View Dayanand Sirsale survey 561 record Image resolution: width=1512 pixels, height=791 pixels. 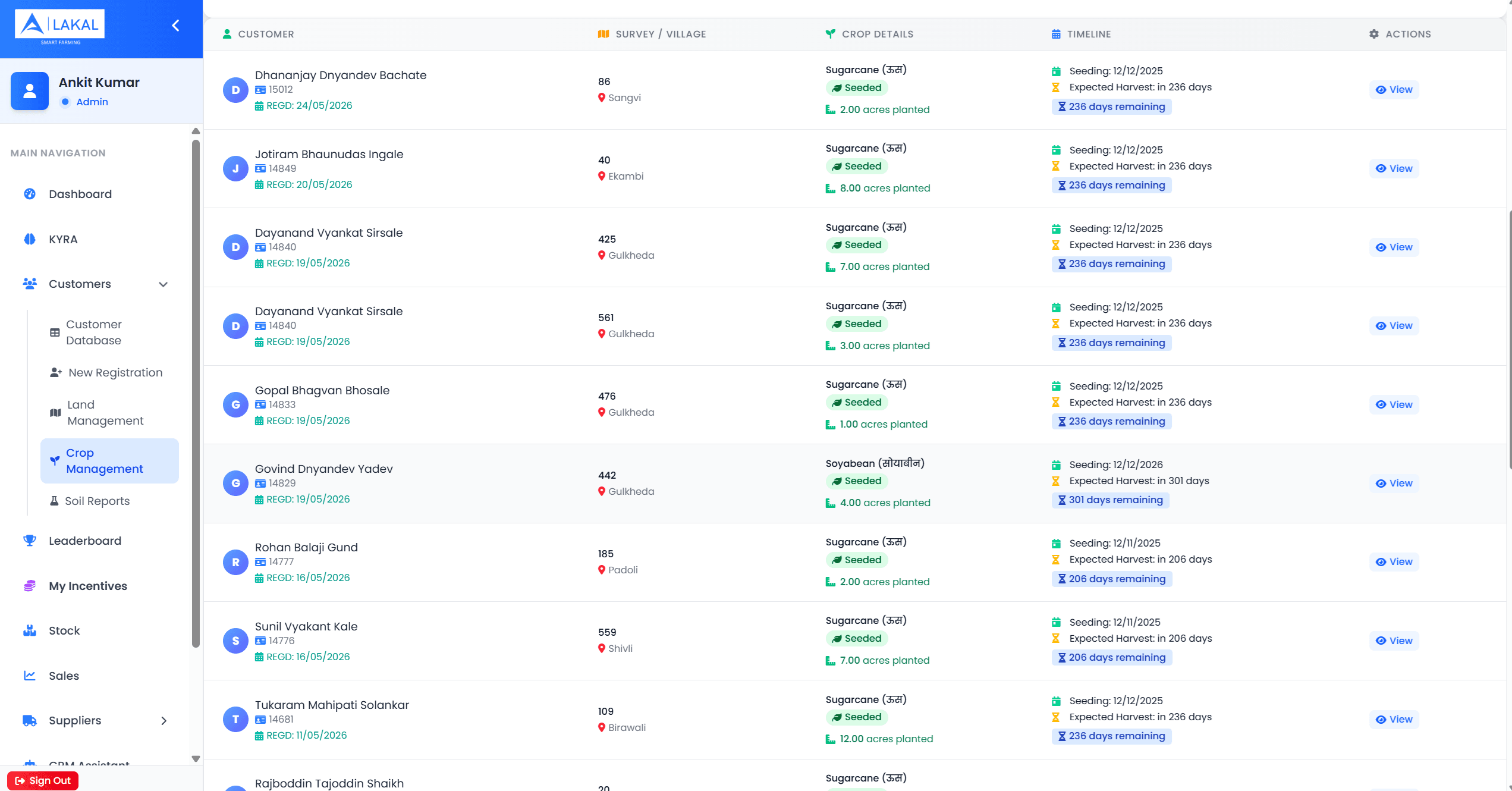(x=1394, y=326)
